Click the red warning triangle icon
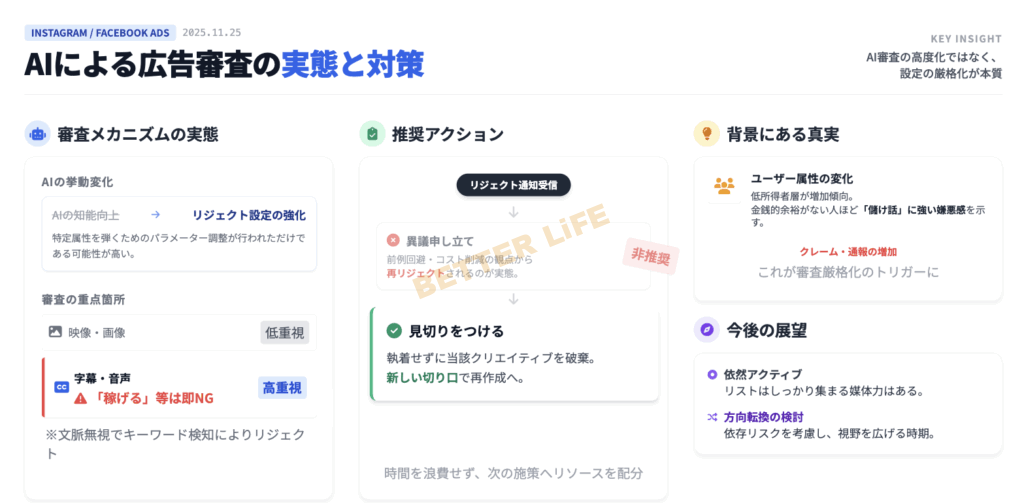The image size is (1024, 503). click(x=80, y=398)
